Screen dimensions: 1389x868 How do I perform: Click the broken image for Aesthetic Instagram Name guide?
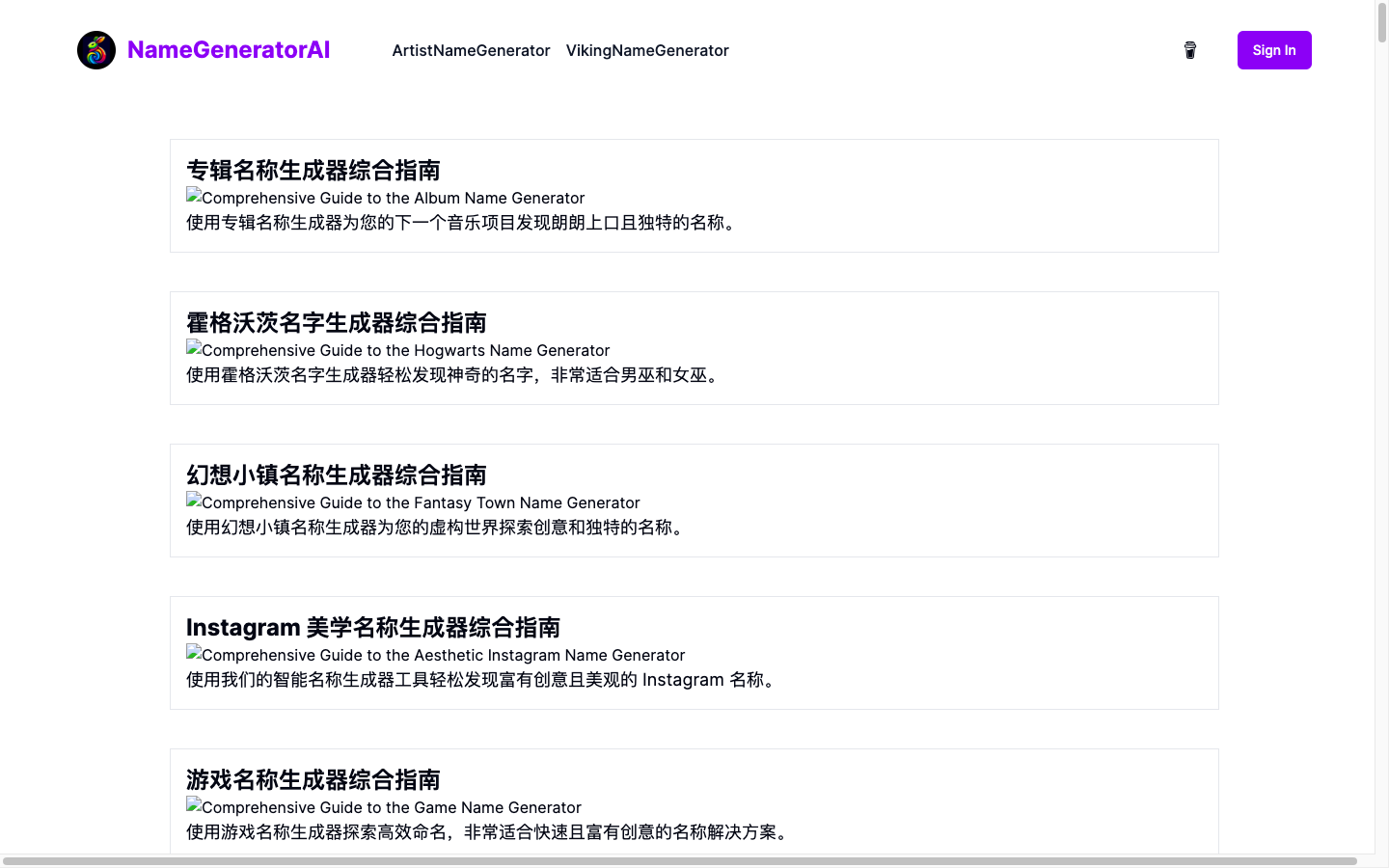(435, 655)
